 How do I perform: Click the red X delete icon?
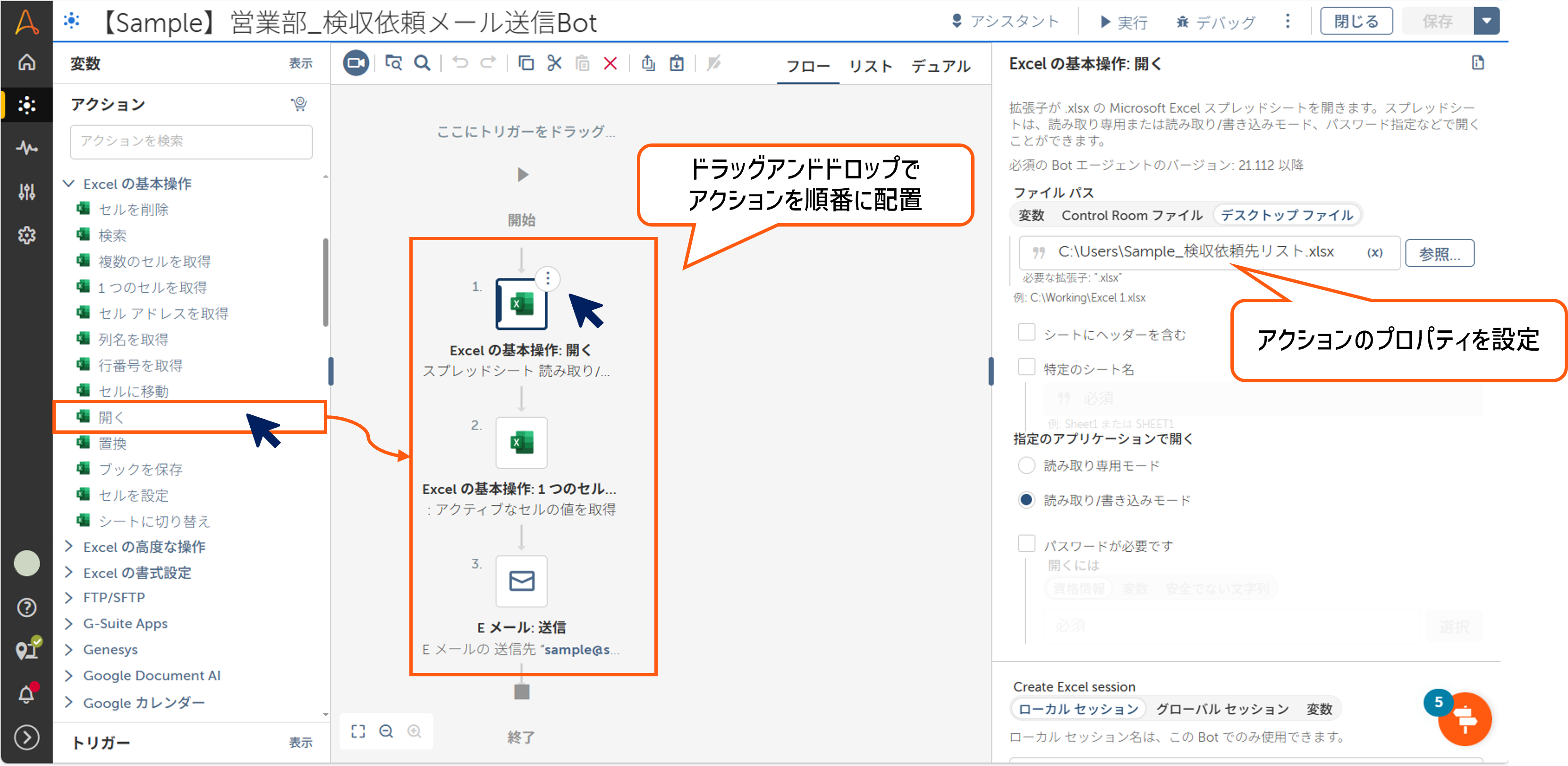pyautogui.click(x=610, y=63)
